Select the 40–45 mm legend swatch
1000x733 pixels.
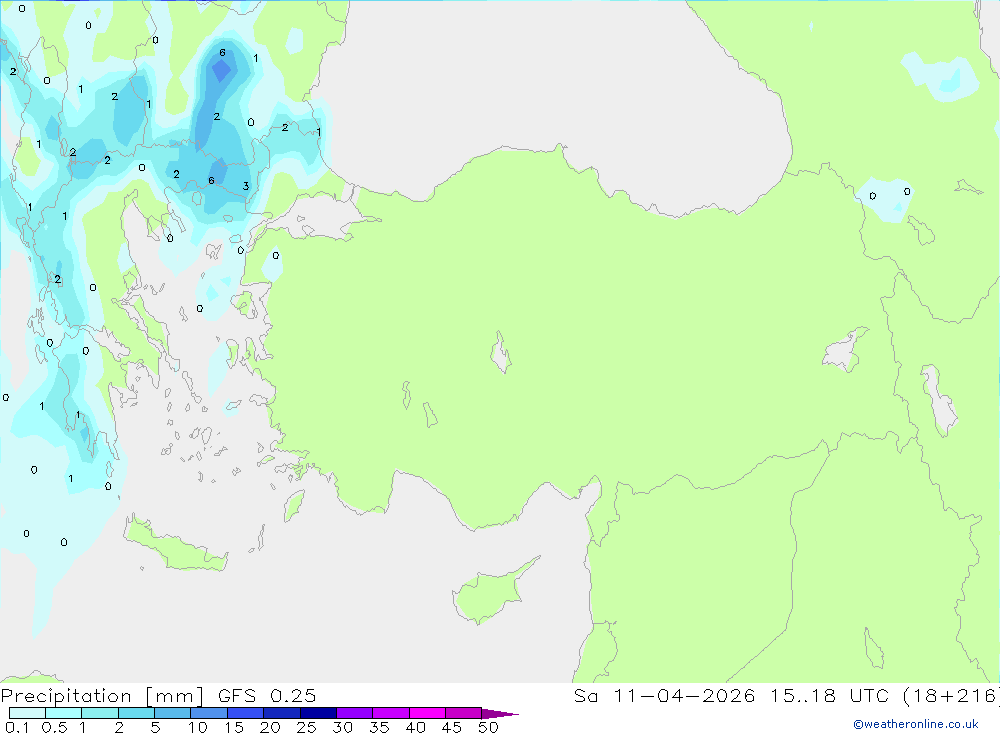click(427, 713)
